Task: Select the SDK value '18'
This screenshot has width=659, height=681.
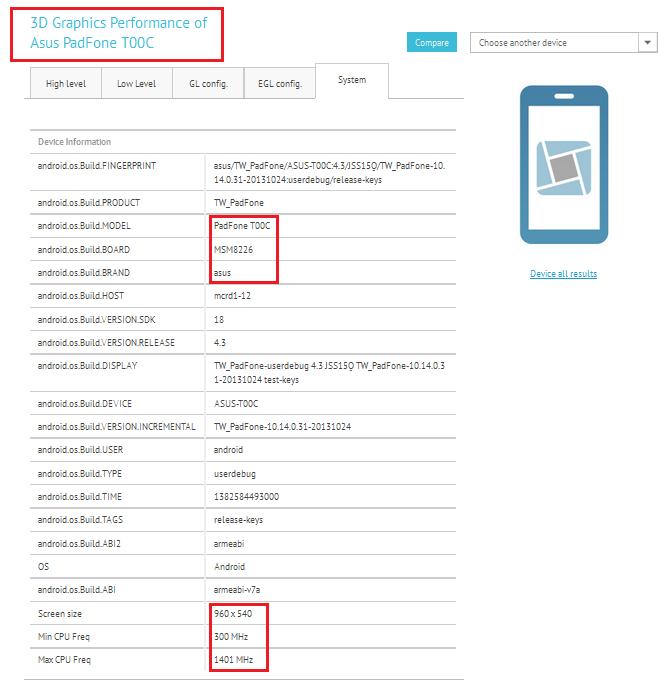Action: [x=219, y=319]
